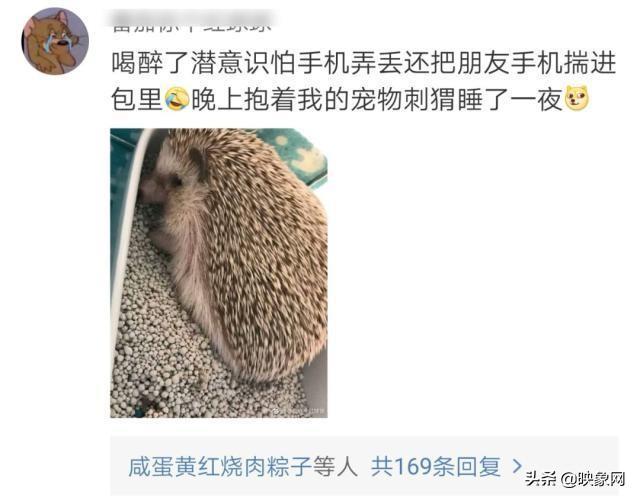Tap the gray reply summary bar
This screenshot has height=501, width=640.
pyautogui.click(x=364, y=466)
